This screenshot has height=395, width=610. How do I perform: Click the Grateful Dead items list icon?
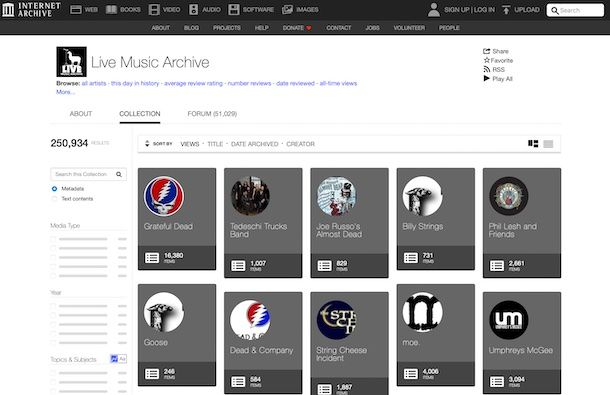click(152, 258)
